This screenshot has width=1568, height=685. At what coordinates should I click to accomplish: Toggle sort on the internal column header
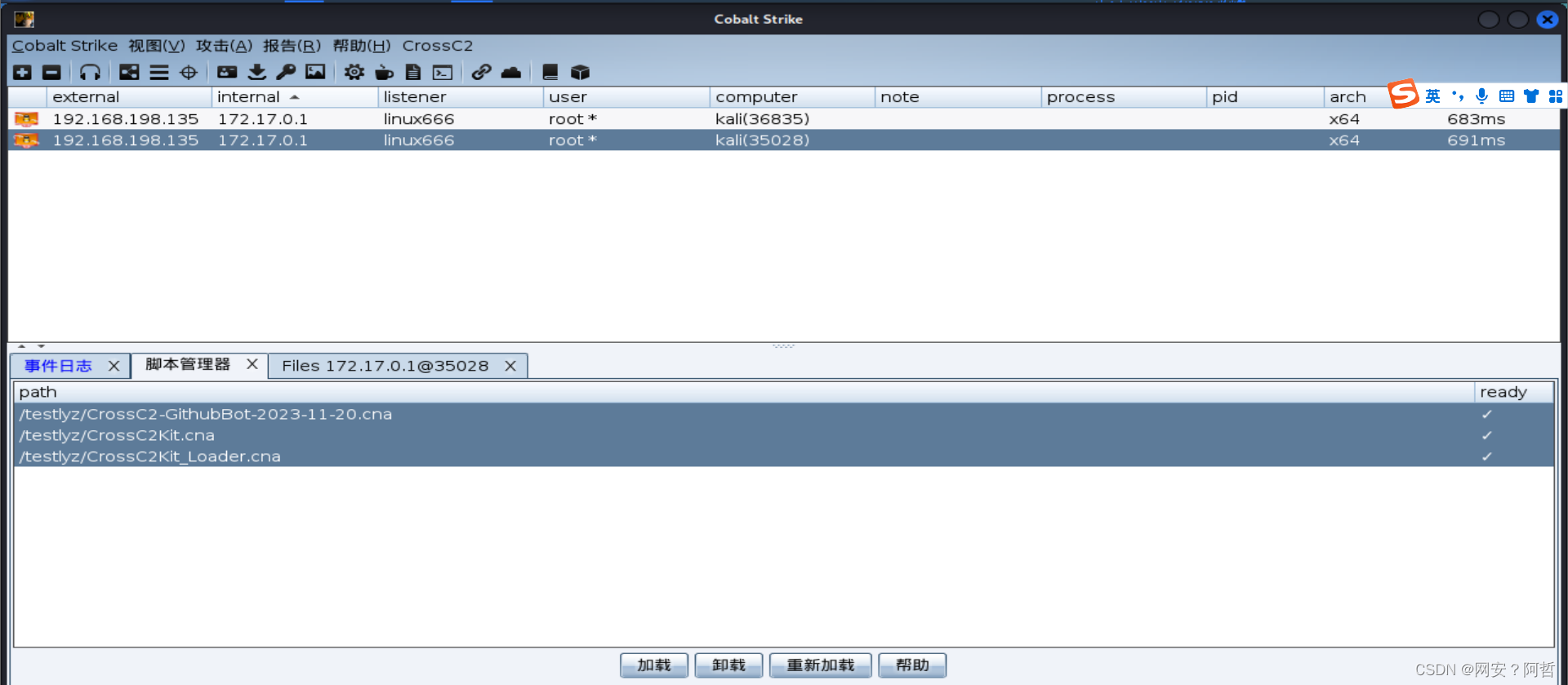(x=295, y=97)
